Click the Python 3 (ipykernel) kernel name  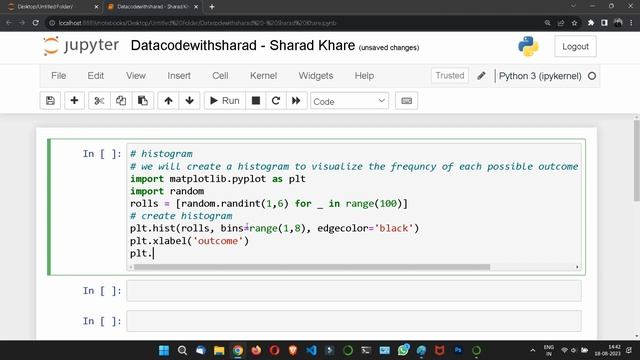pyautogui.click(x=540, y=76)
